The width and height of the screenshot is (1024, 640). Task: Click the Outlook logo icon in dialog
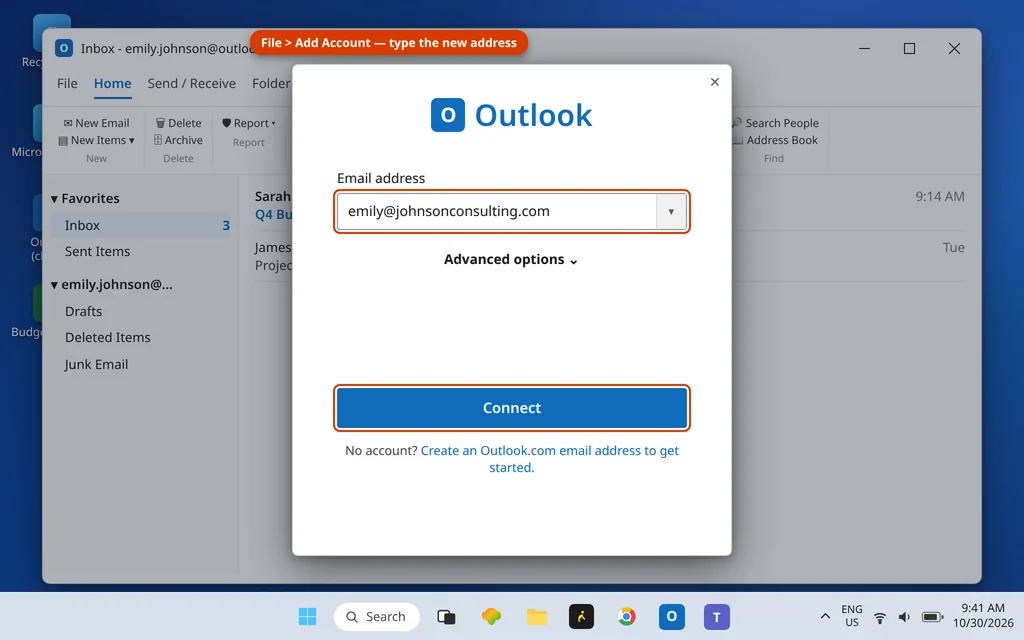point(447,115)
